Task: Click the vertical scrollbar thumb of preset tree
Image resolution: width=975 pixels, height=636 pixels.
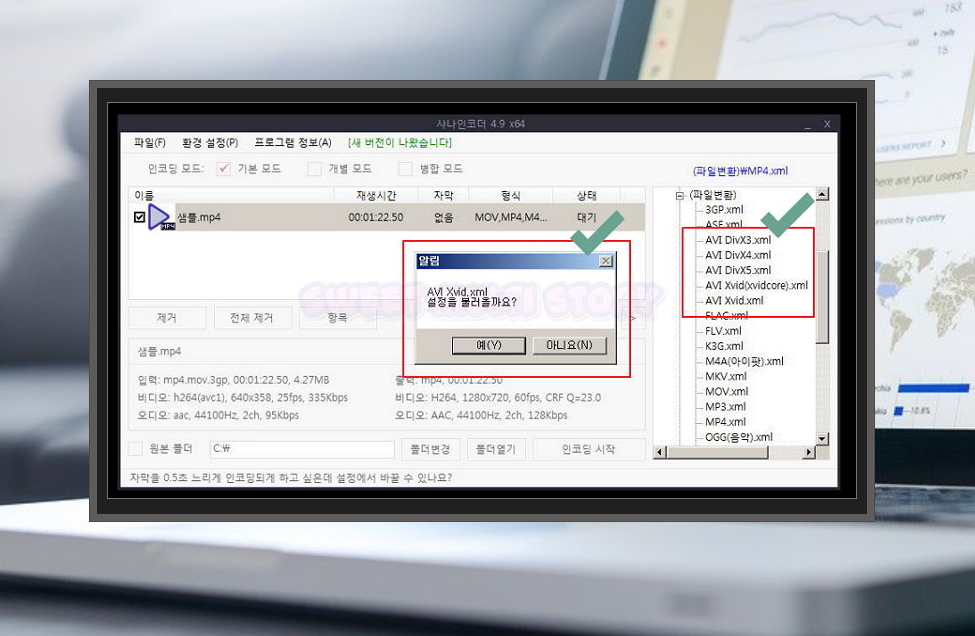Action: click(822, 297)
